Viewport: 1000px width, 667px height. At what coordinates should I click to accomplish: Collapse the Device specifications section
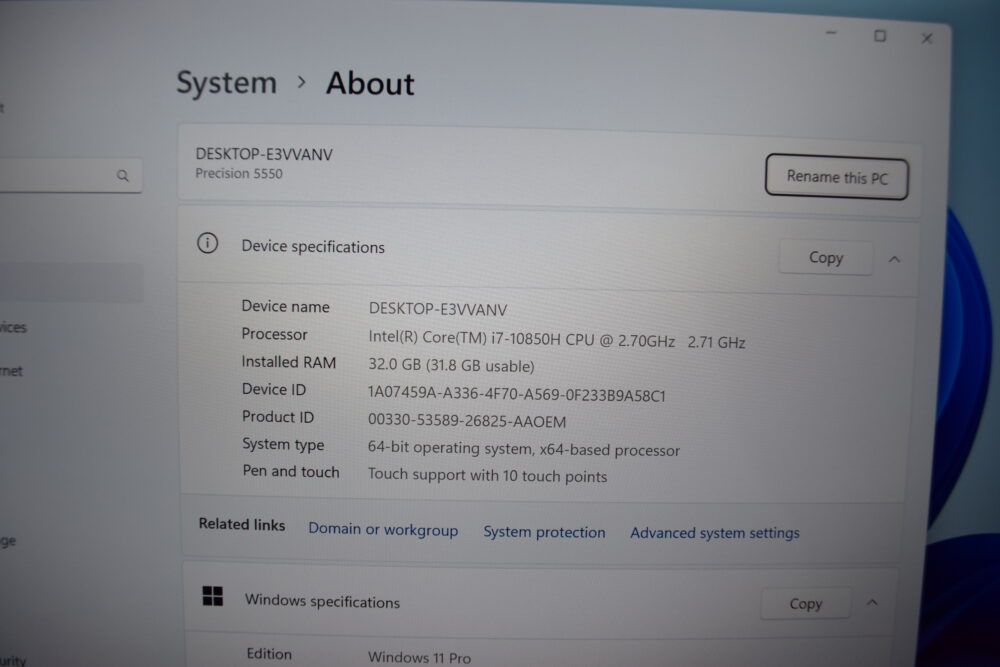coord(894,259)
